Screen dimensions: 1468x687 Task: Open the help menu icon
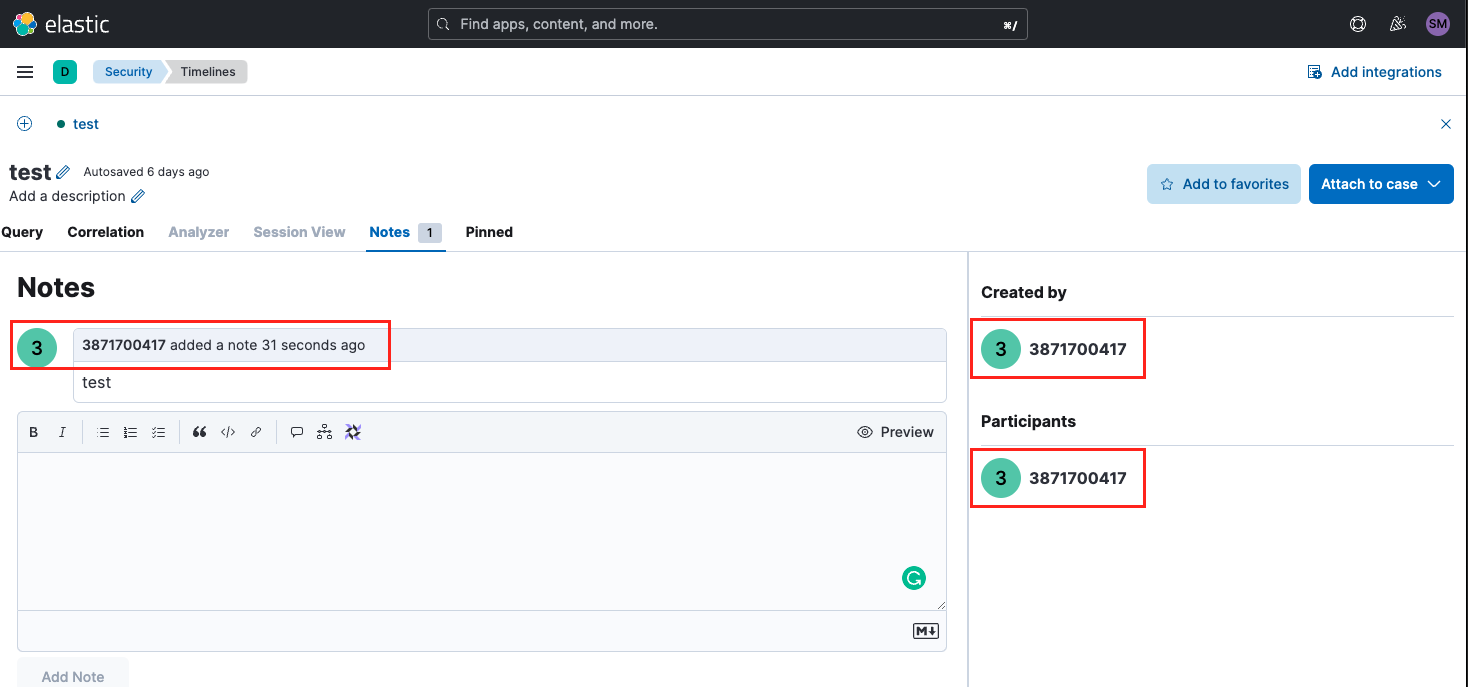pyautogui.click(x=1358, y=24)
